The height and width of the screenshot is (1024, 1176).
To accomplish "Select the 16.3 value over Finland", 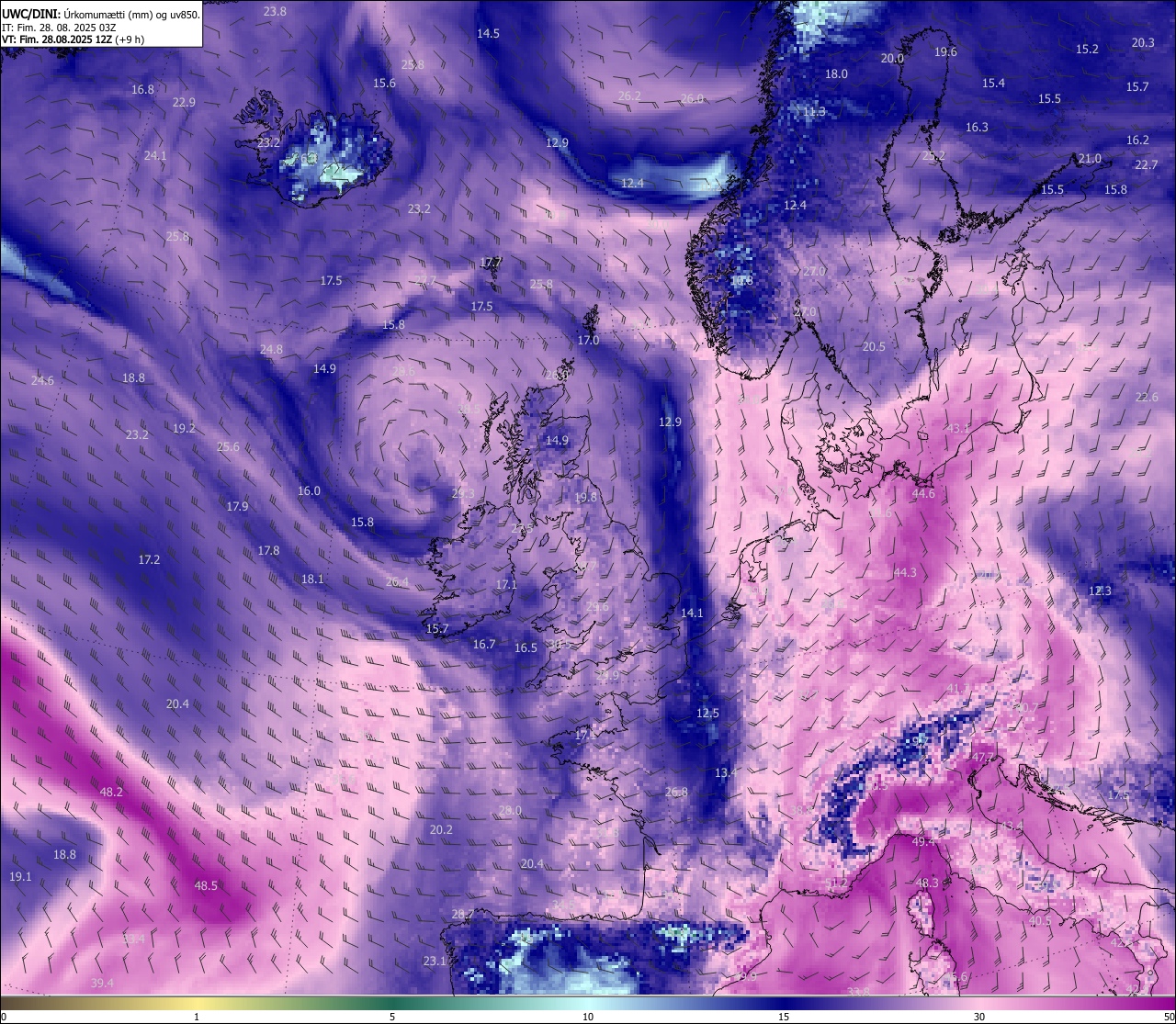I will coord(977,127).
